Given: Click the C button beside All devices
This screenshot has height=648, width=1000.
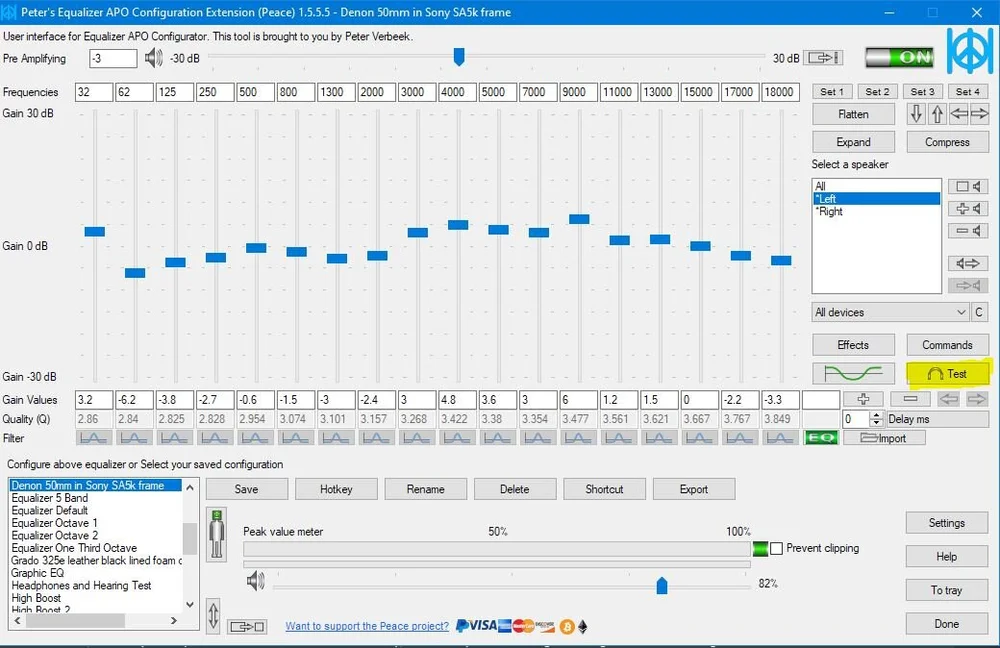Looking at the screenshot, I should [979, 312].
